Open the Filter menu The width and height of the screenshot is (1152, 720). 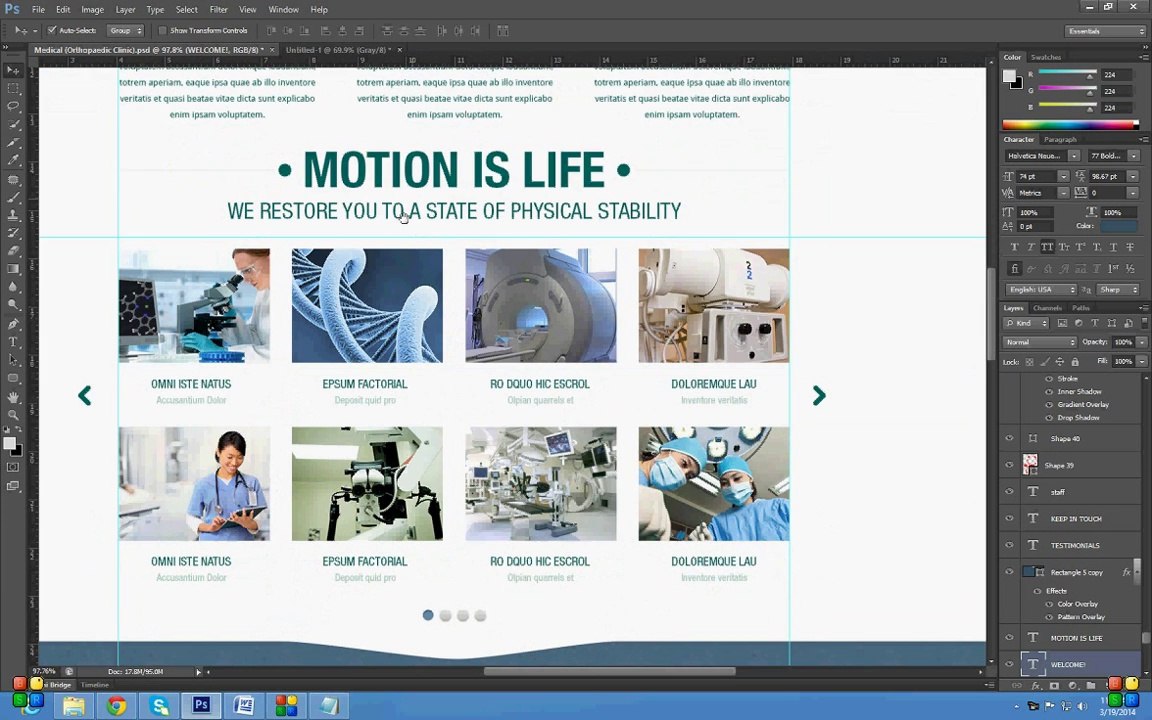coord(218,9)
